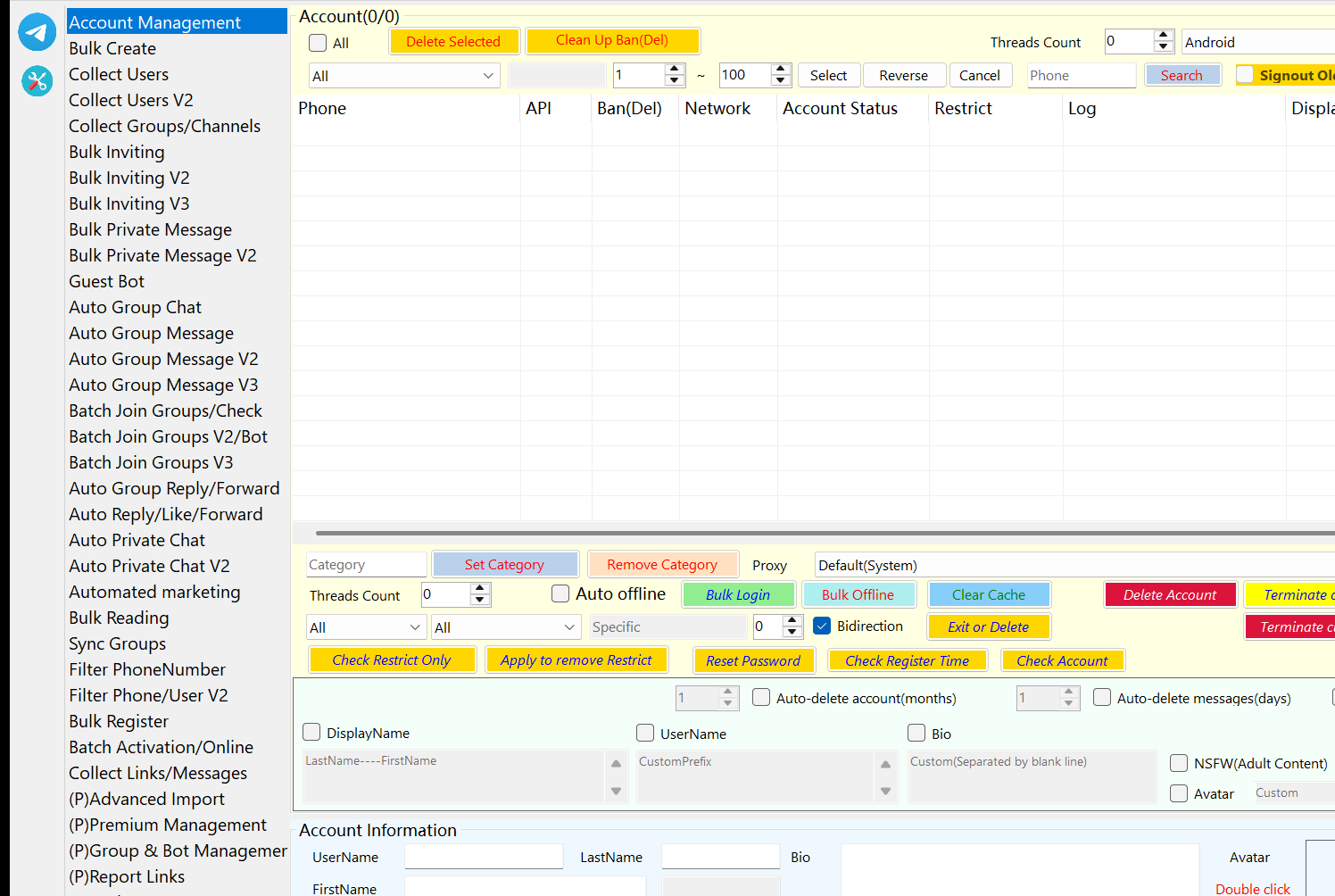Click the Select range button

point(828,75)
